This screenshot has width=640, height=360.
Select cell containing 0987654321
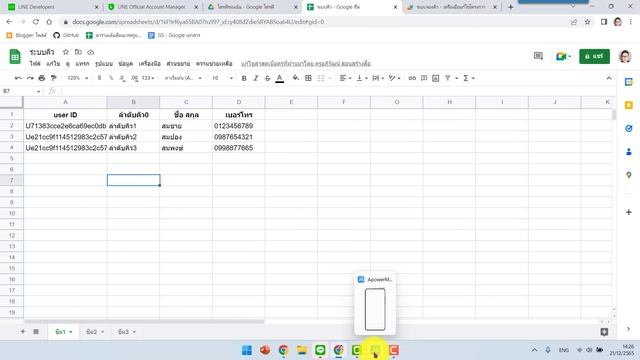(x=239, y=137)
